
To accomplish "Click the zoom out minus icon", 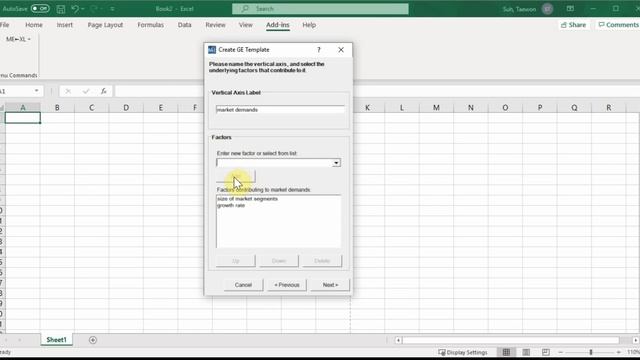I will click(x=560, y=352).
